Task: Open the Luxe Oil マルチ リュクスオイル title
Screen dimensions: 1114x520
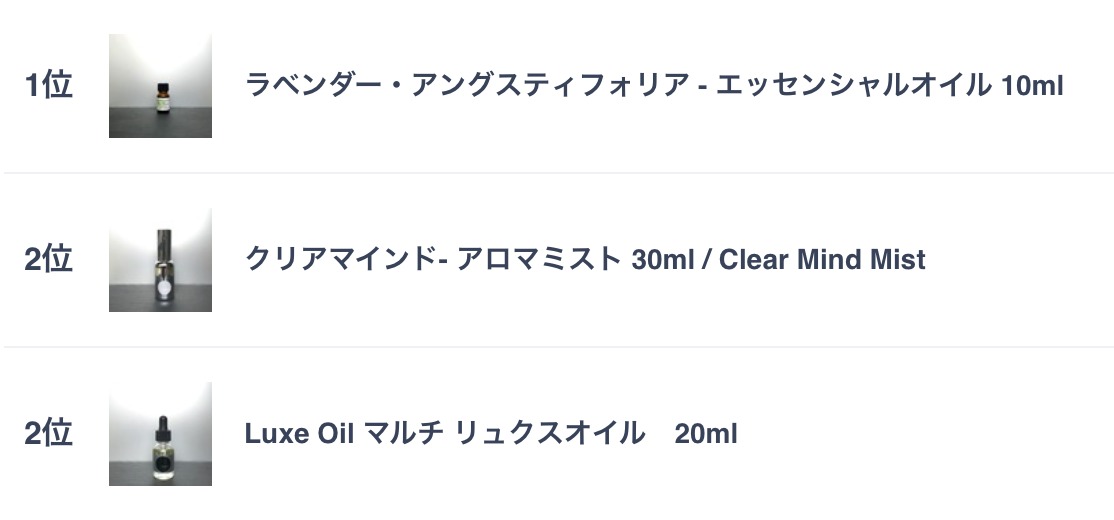Action: [491, 433]
